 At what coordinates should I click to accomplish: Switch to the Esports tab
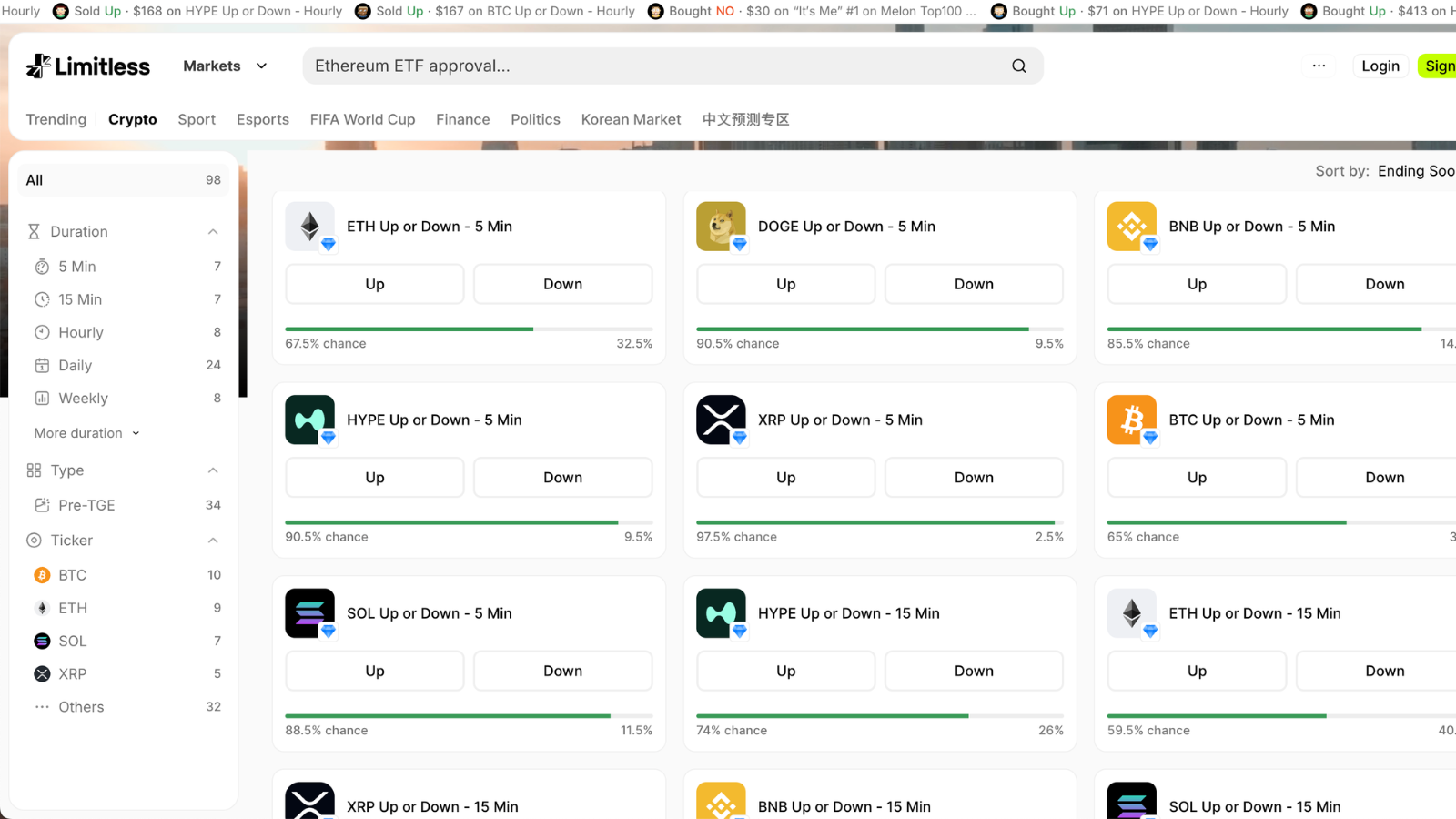[x=263, y=119]
